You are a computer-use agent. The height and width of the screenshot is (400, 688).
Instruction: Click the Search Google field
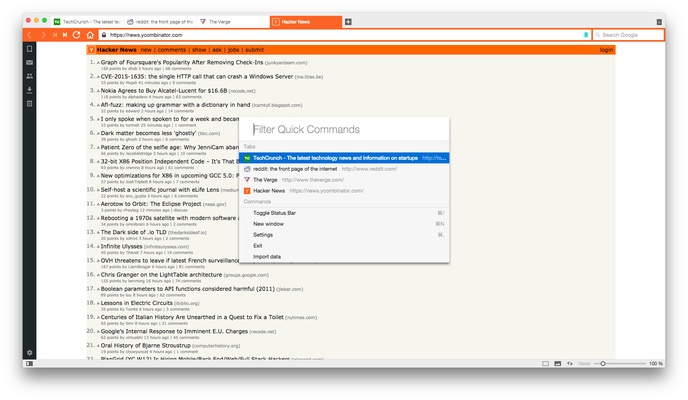pos(628,35)
